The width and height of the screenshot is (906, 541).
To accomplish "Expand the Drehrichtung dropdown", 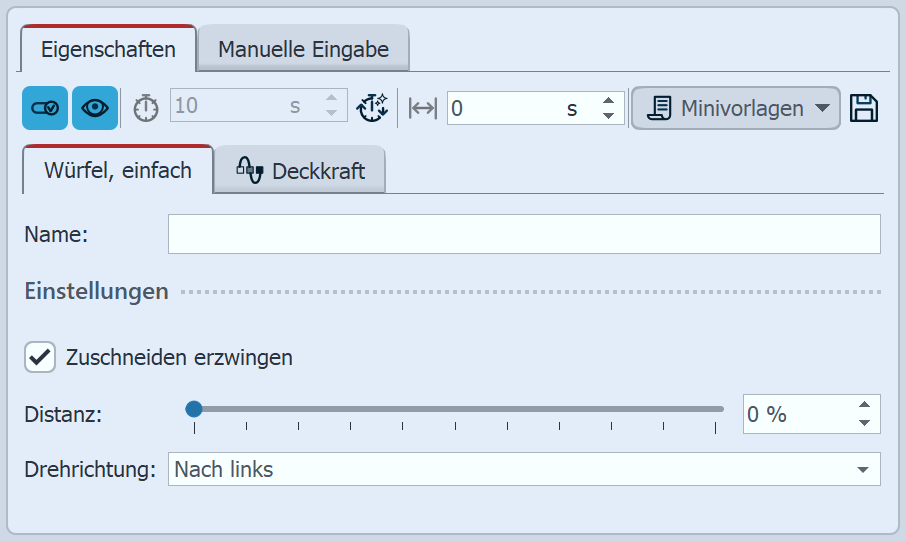I will [x=862, y=469].
